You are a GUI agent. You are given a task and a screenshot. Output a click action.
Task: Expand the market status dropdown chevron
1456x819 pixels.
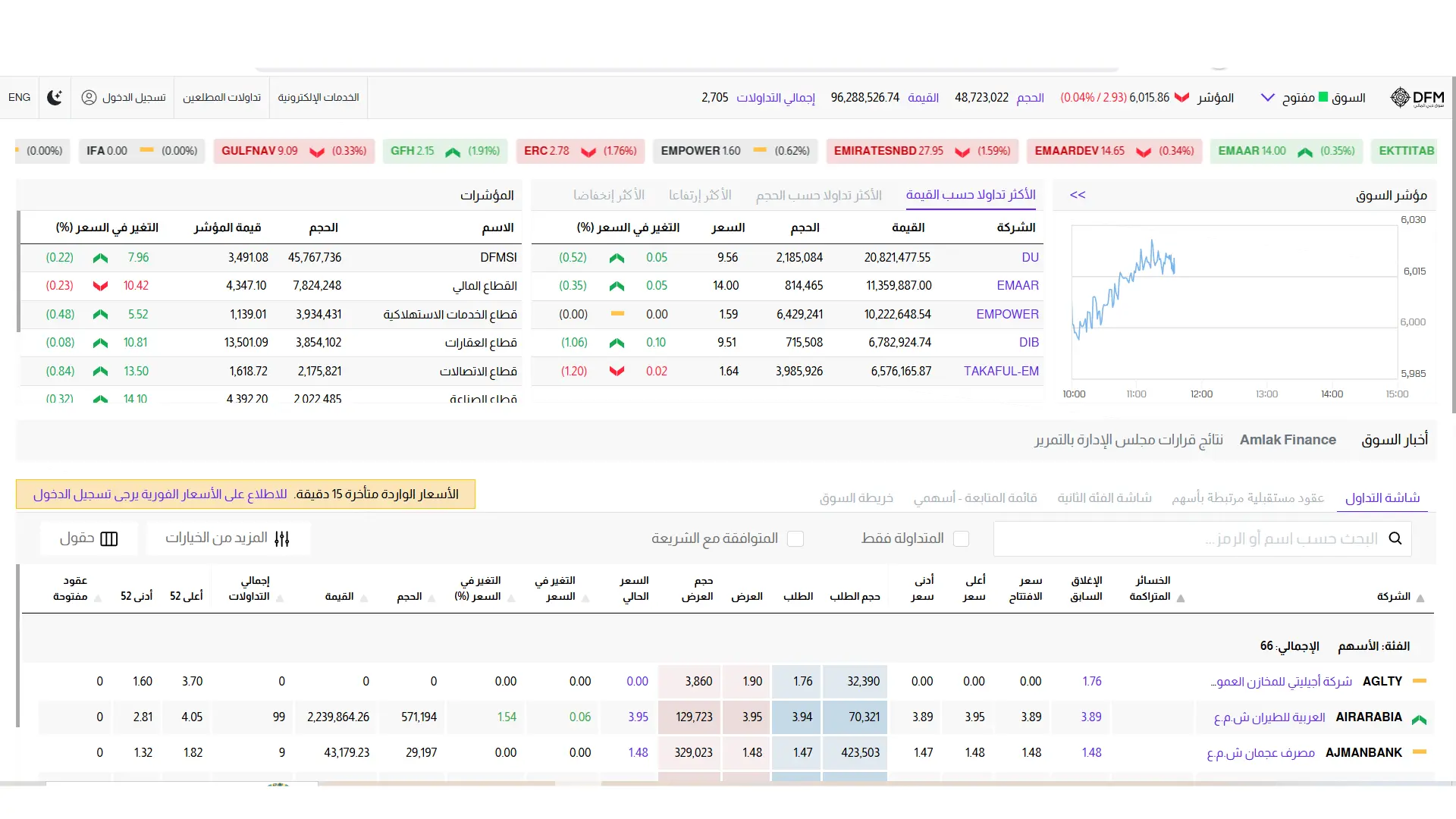tap(1267, 98)
